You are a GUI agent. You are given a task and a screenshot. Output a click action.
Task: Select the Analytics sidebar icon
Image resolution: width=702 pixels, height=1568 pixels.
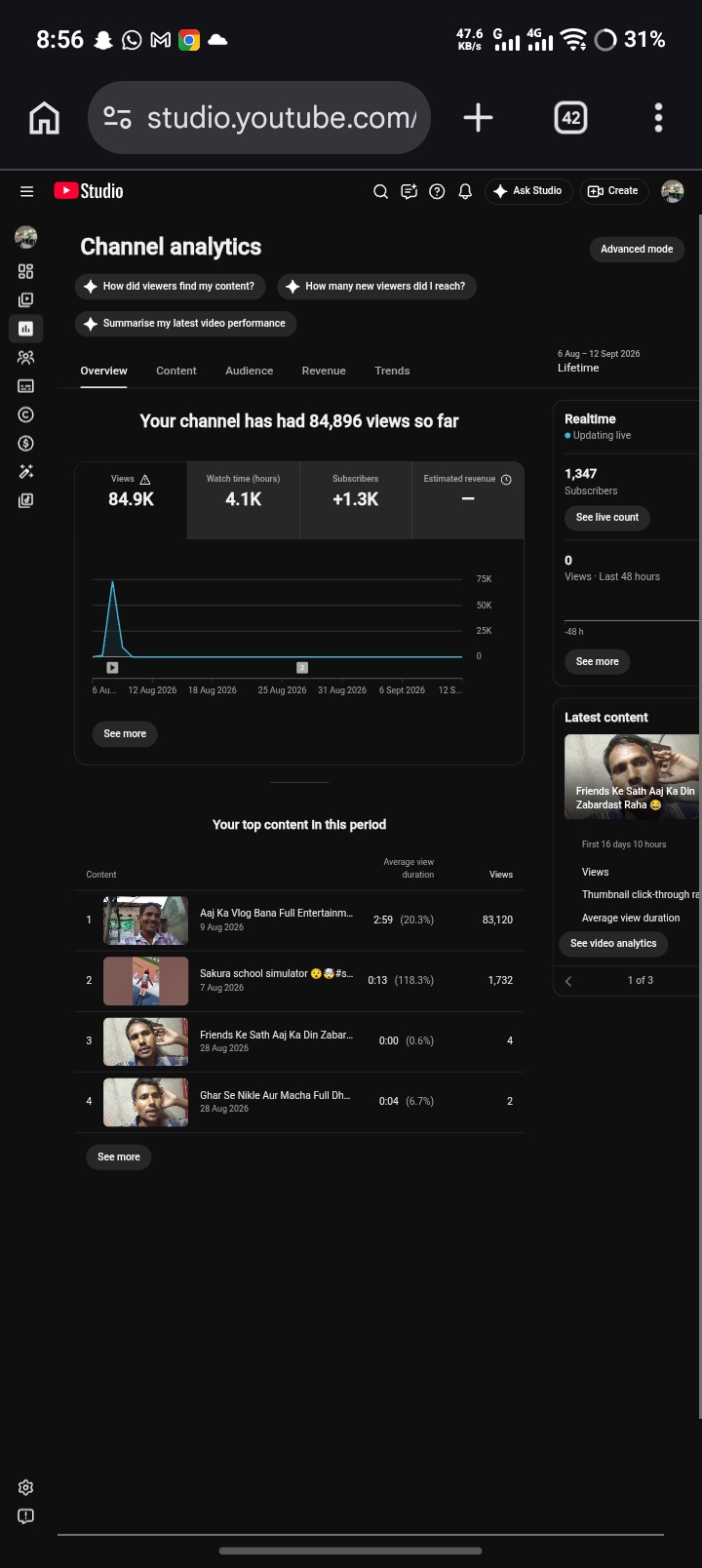tap(26, 329)
